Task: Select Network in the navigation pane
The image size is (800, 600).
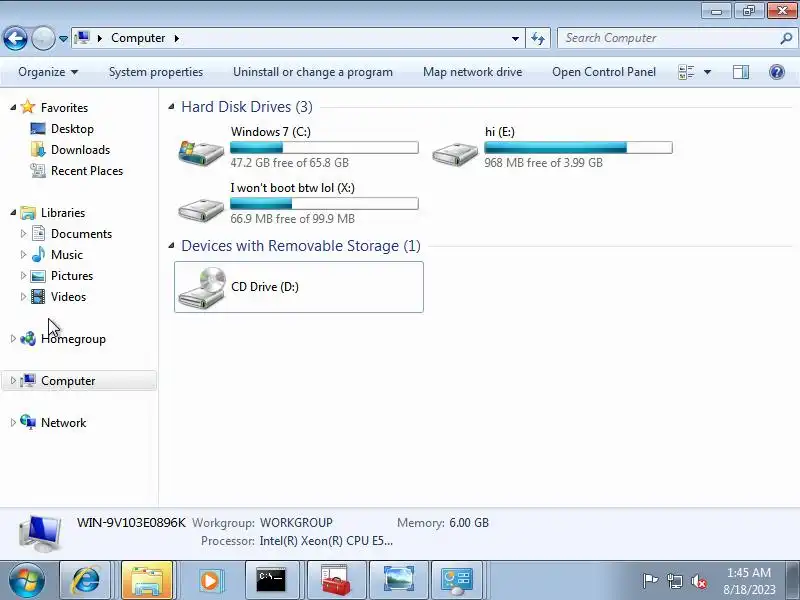Action: click(63, 422)
